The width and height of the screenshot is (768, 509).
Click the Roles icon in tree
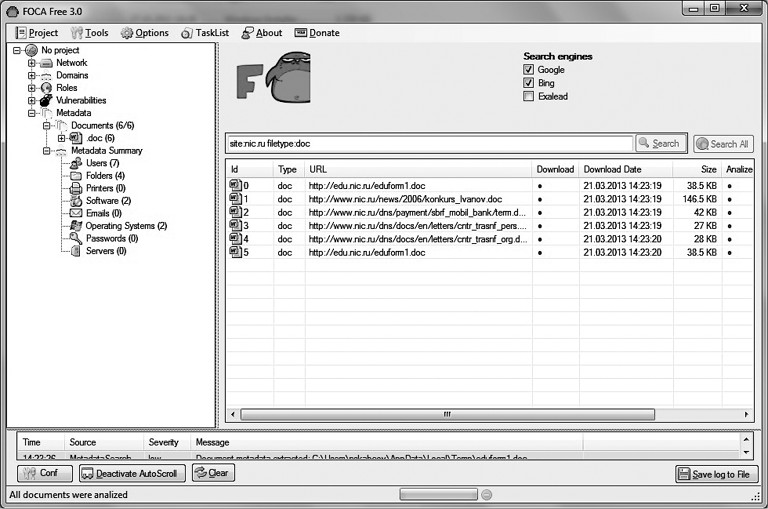[46, 88]
